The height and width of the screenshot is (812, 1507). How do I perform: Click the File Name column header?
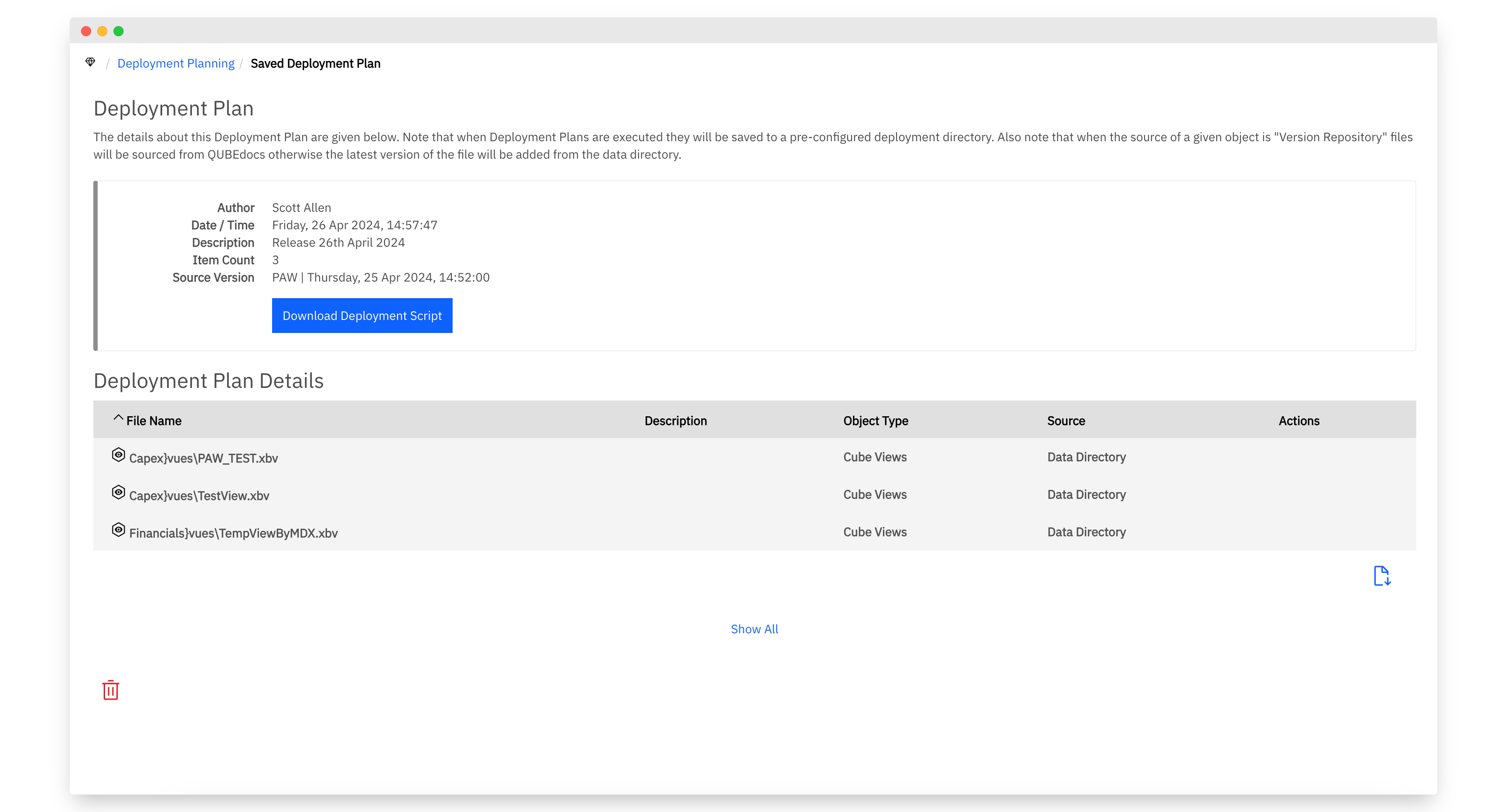154,421
